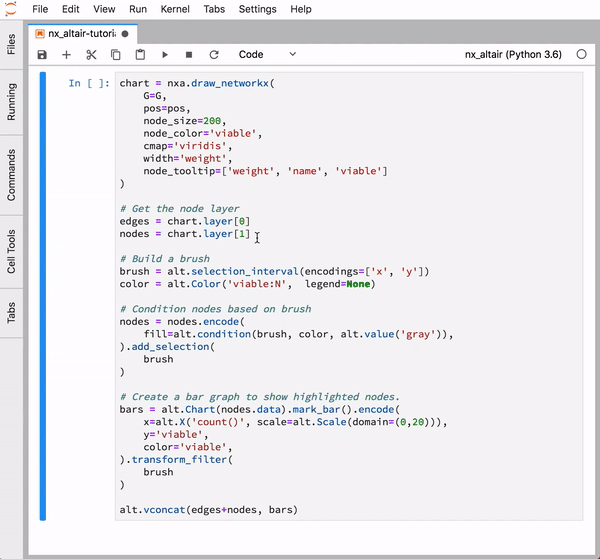Click the 'node_tooltip=' code line

coord(266,171)
